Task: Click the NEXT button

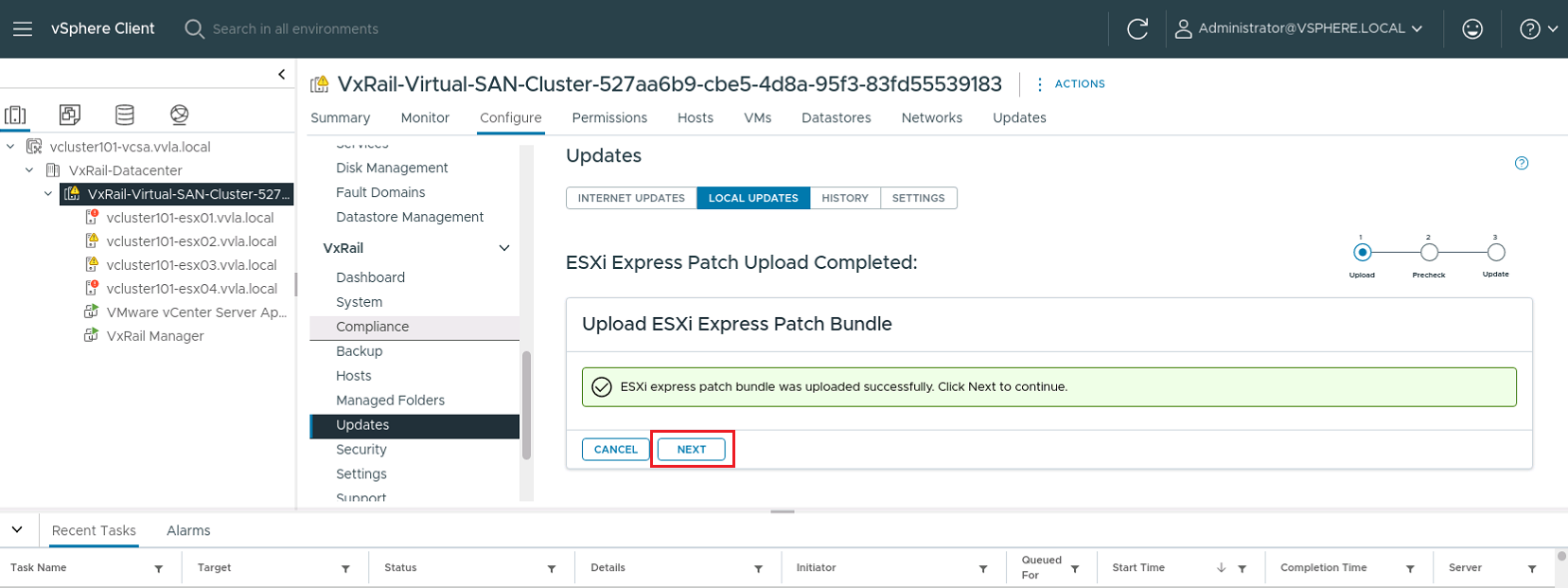Action: tap(692, 450)
